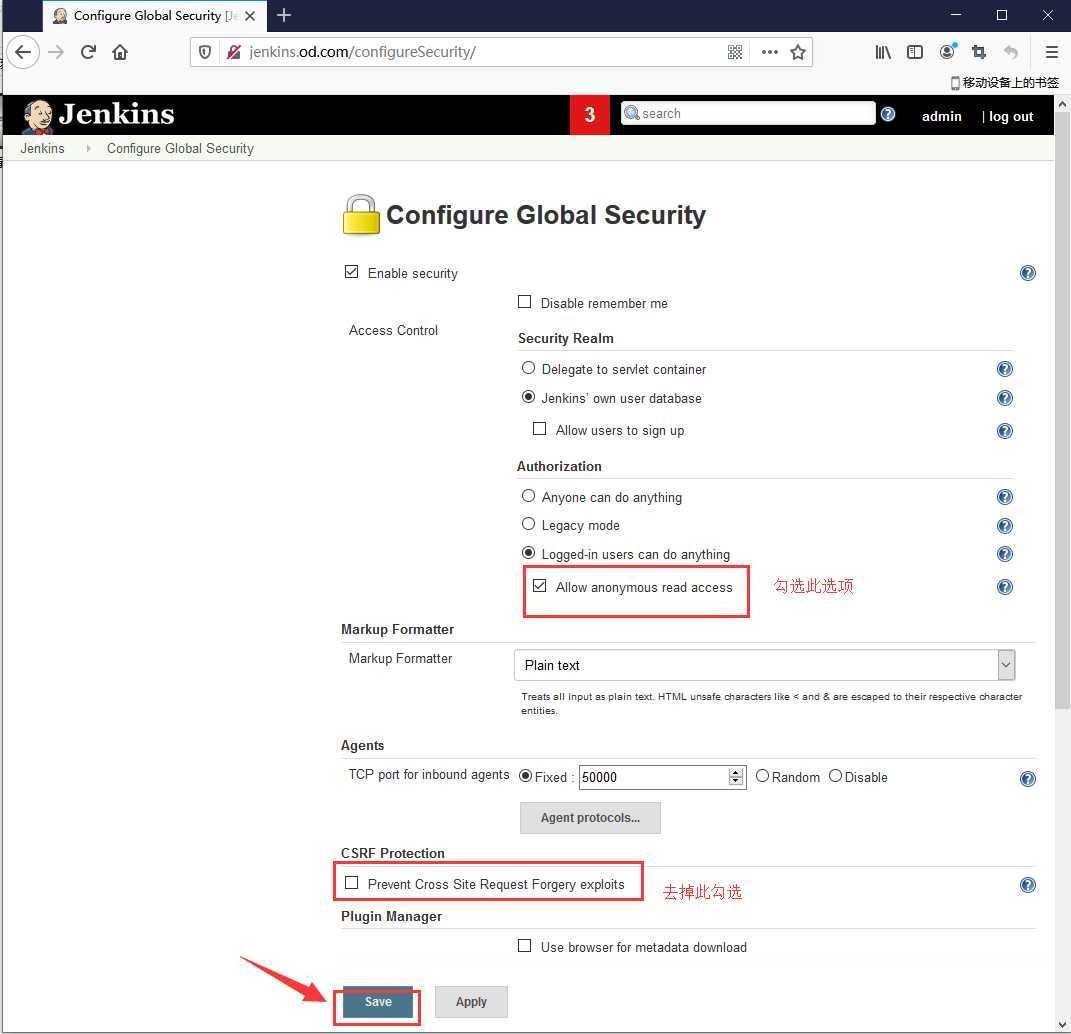Viewport: 1071px width, 1034px height.
Task: Open the Markup Formatter dropdown
Action: point(764,665)
